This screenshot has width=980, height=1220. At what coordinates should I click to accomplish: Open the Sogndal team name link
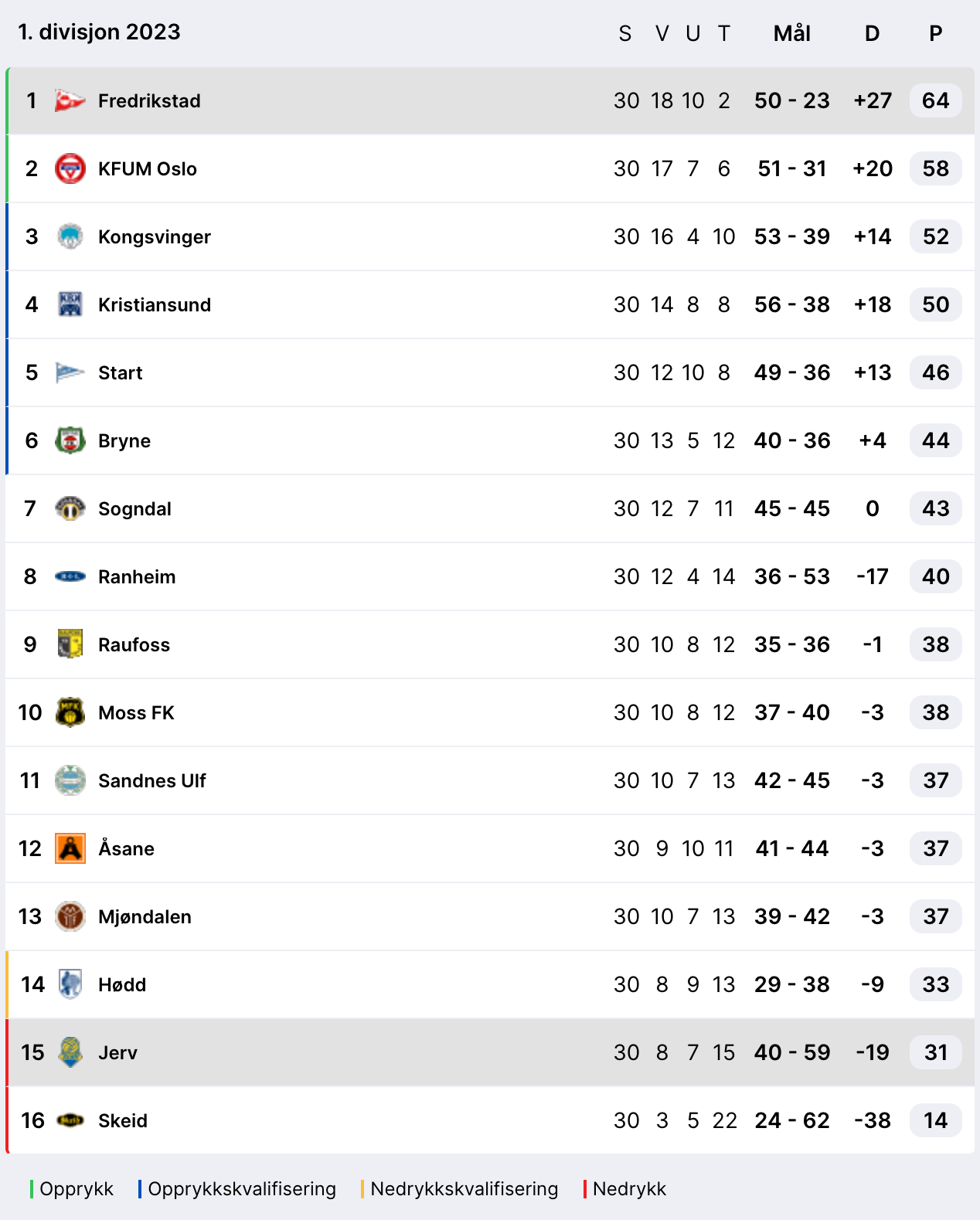point(134,508)
